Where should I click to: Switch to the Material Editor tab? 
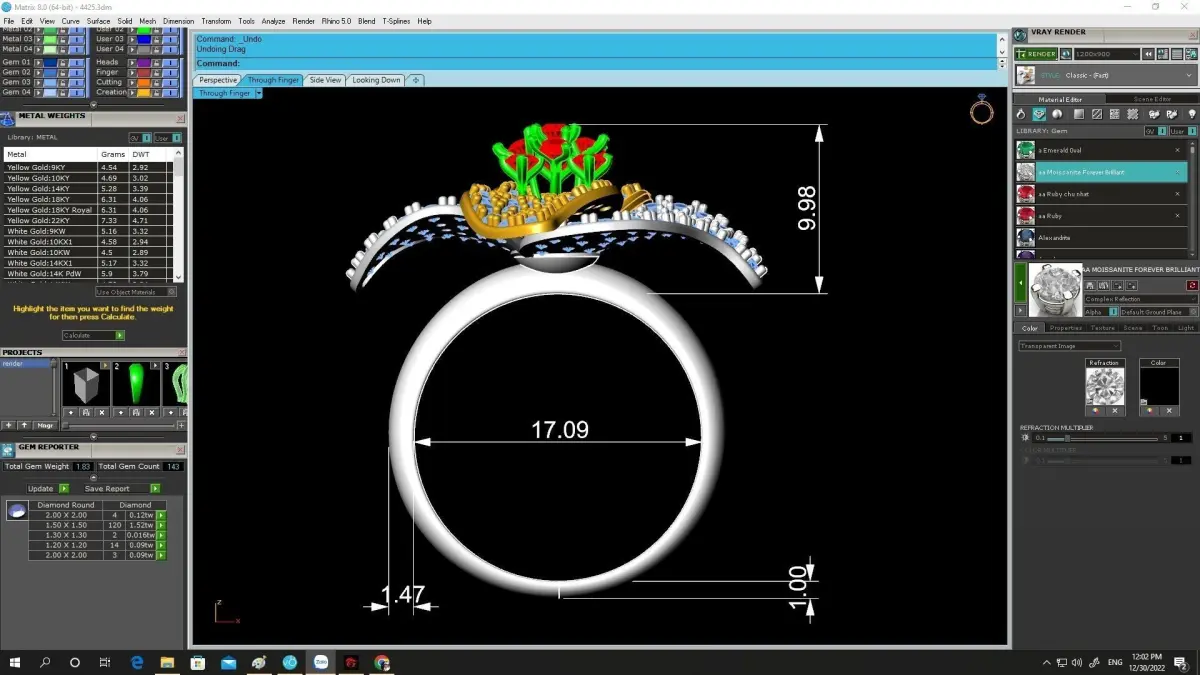(x=1060, y=99)
